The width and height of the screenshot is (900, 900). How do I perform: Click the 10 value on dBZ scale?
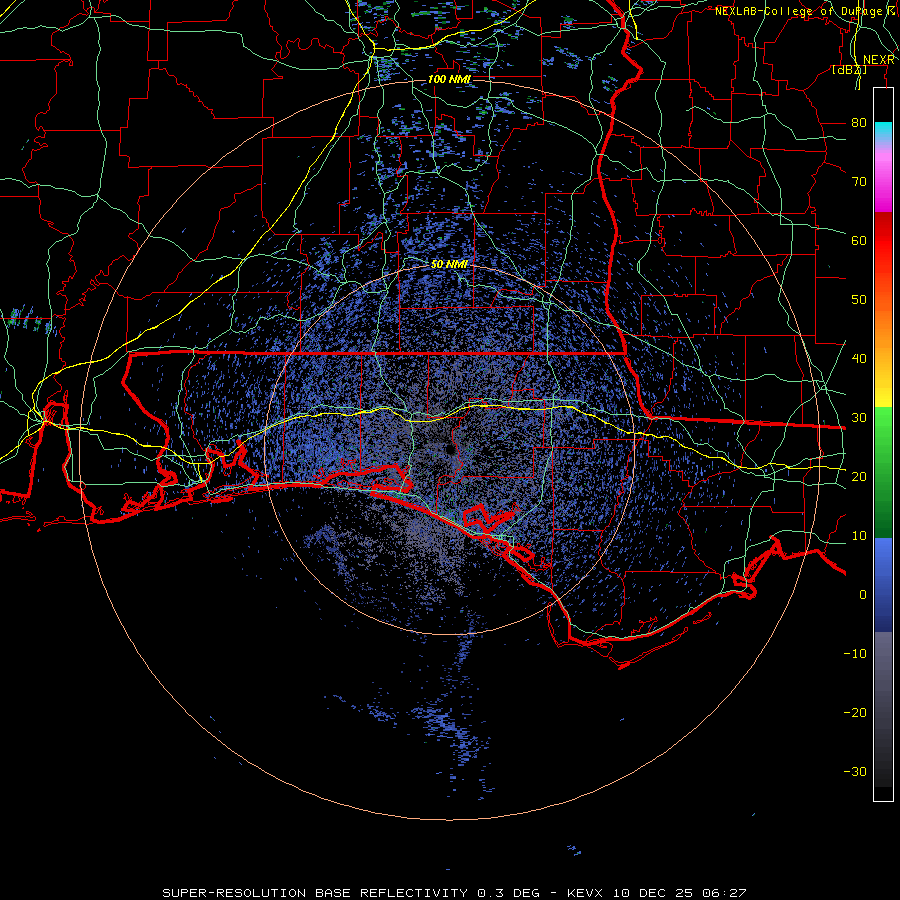click(859, 536)
